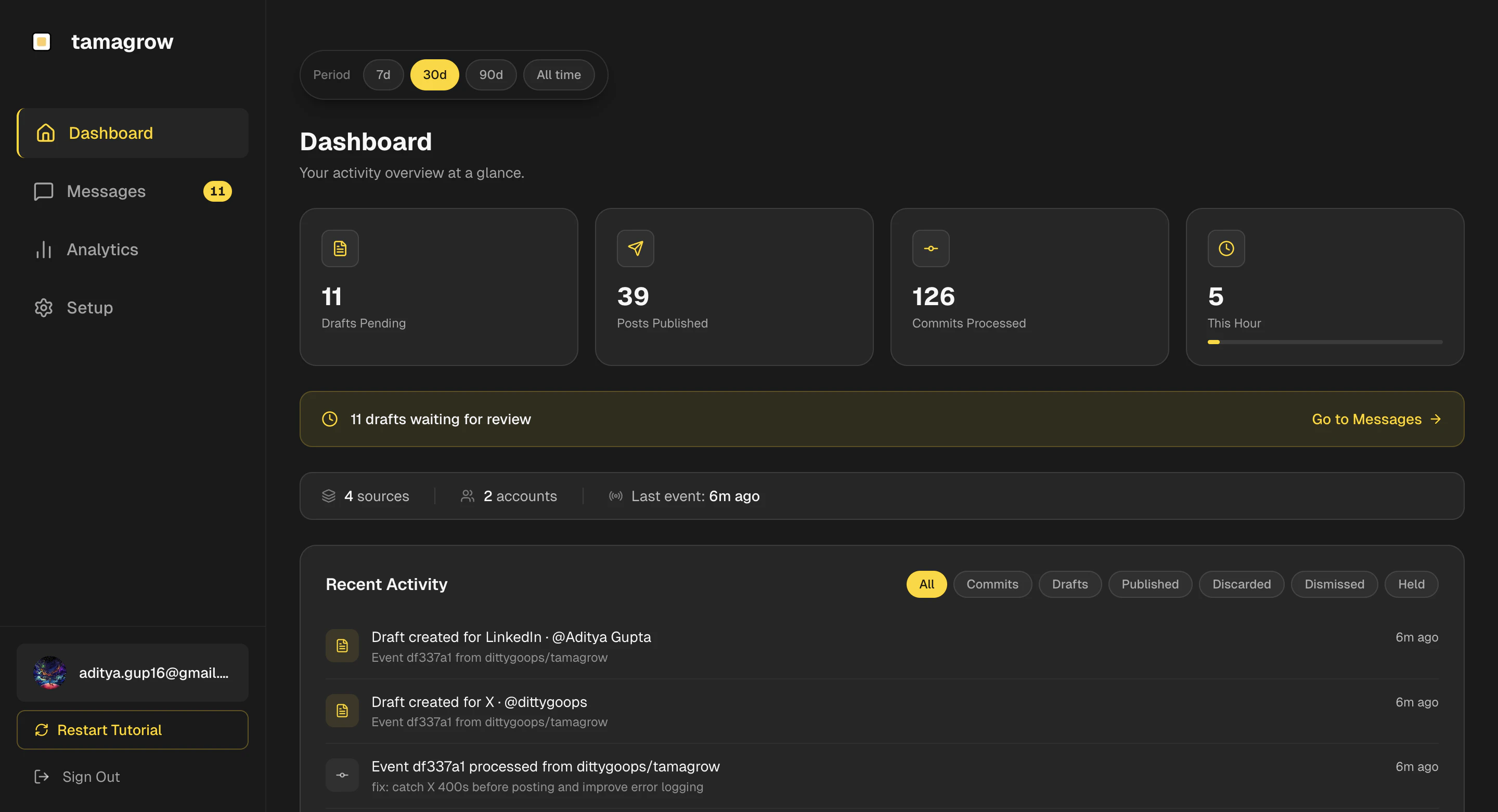The height and width of the screenshot is (812, 1498).
Task: Filter recent activity by Published
Action: click(1150, 584)
